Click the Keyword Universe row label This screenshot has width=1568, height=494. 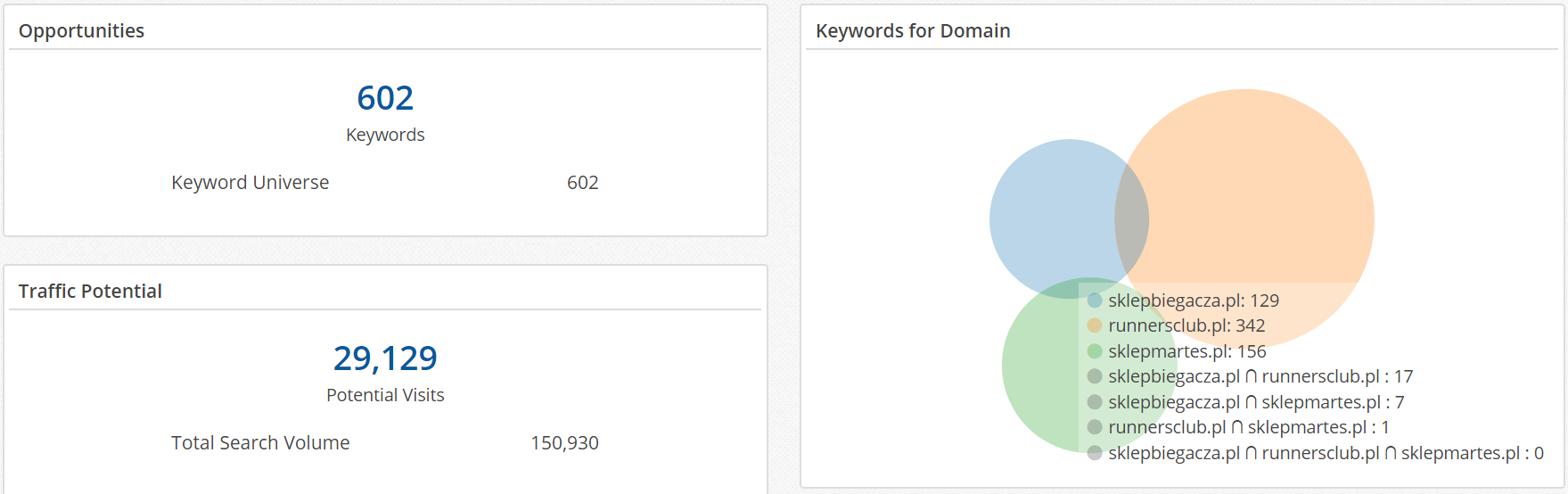pos(250,182)
